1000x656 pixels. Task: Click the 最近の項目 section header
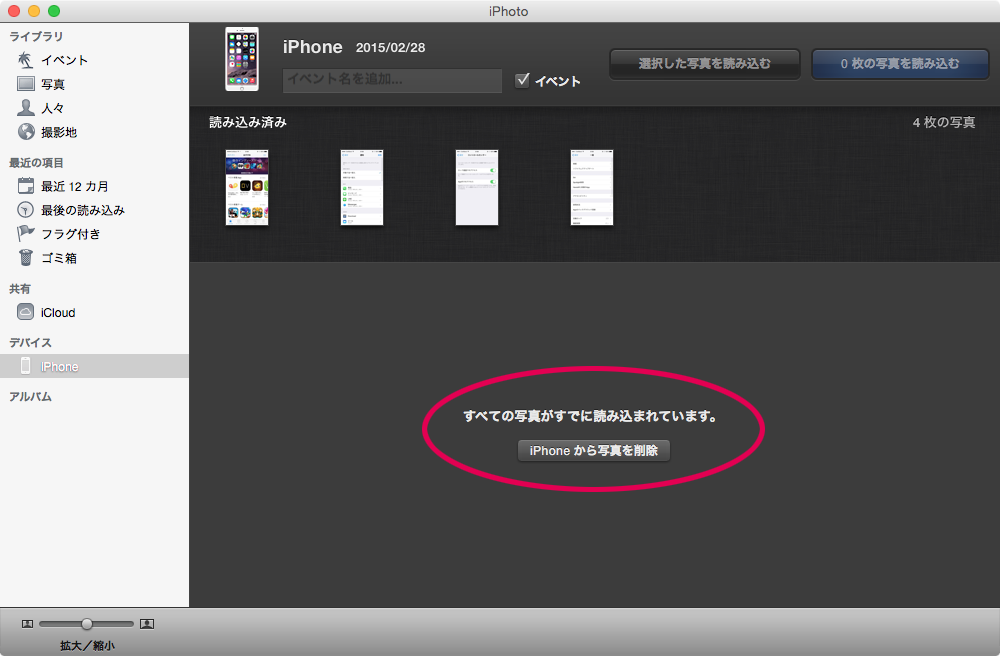pos(36,163)
